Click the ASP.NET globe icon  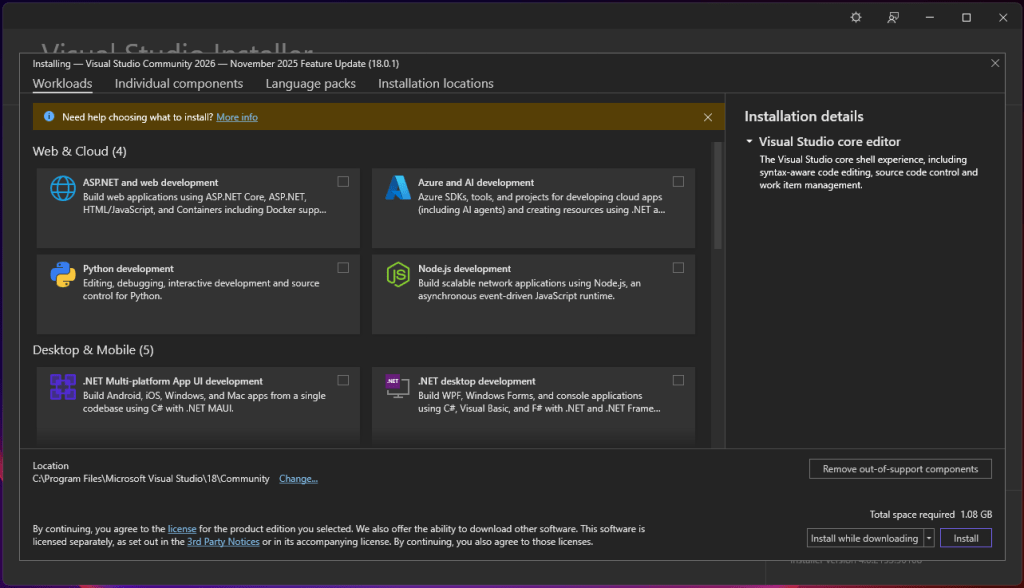(63, 189)
